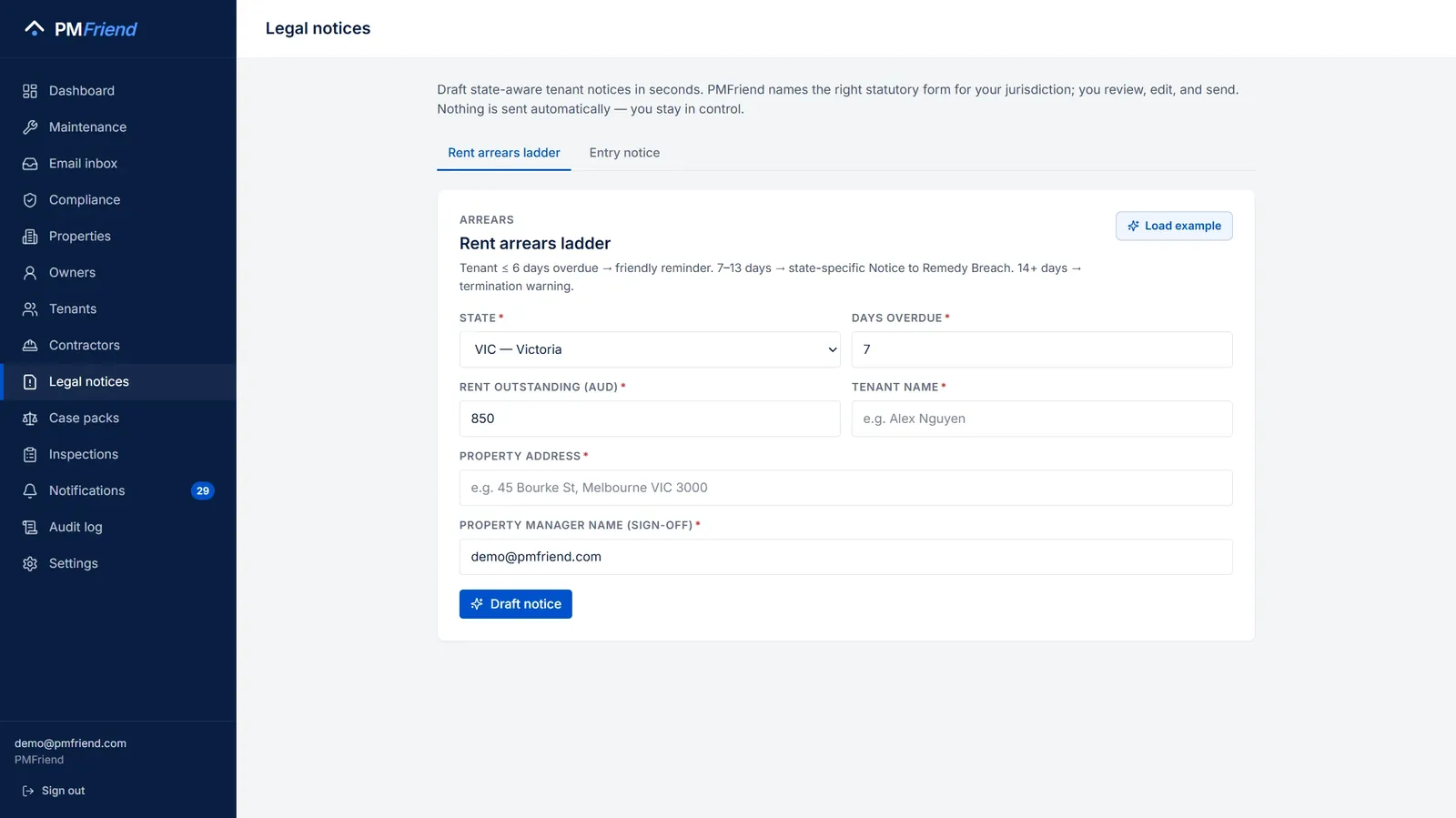
Task: Click the Settings gear icon
Action: click(30, 564)
